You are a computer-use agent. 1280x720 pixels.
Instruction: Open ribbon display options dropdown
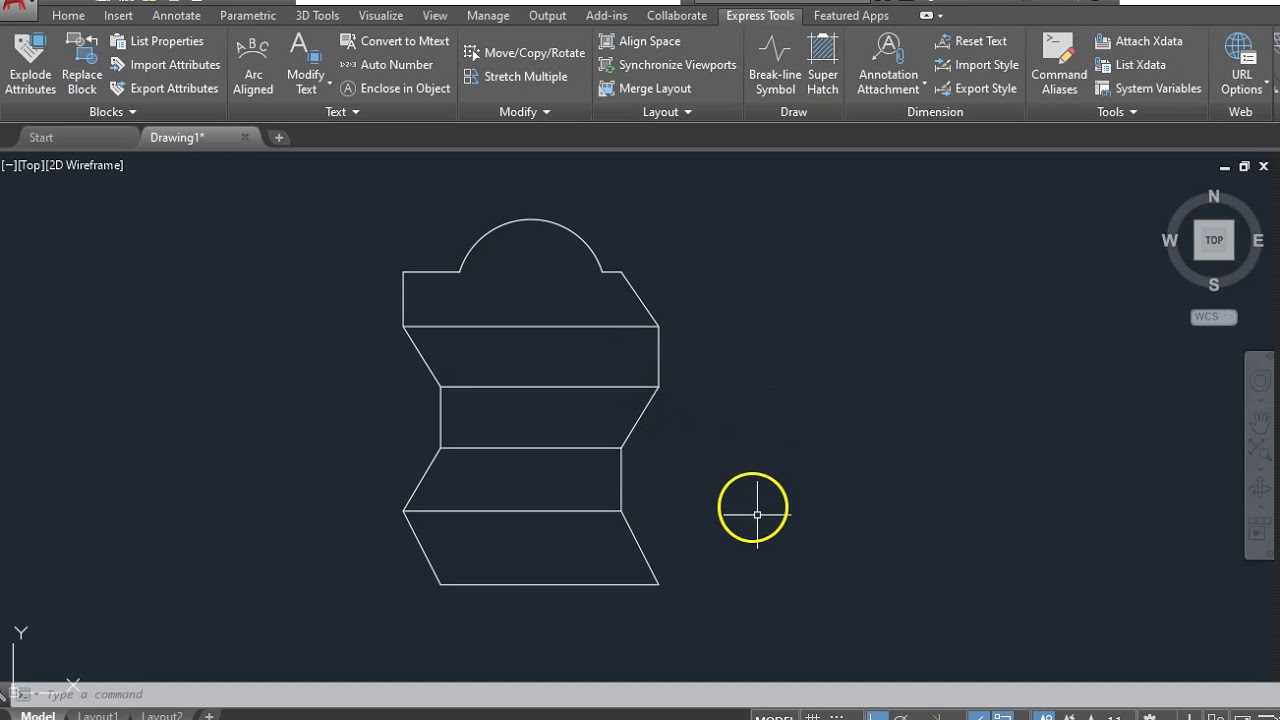tap(931, 16)
